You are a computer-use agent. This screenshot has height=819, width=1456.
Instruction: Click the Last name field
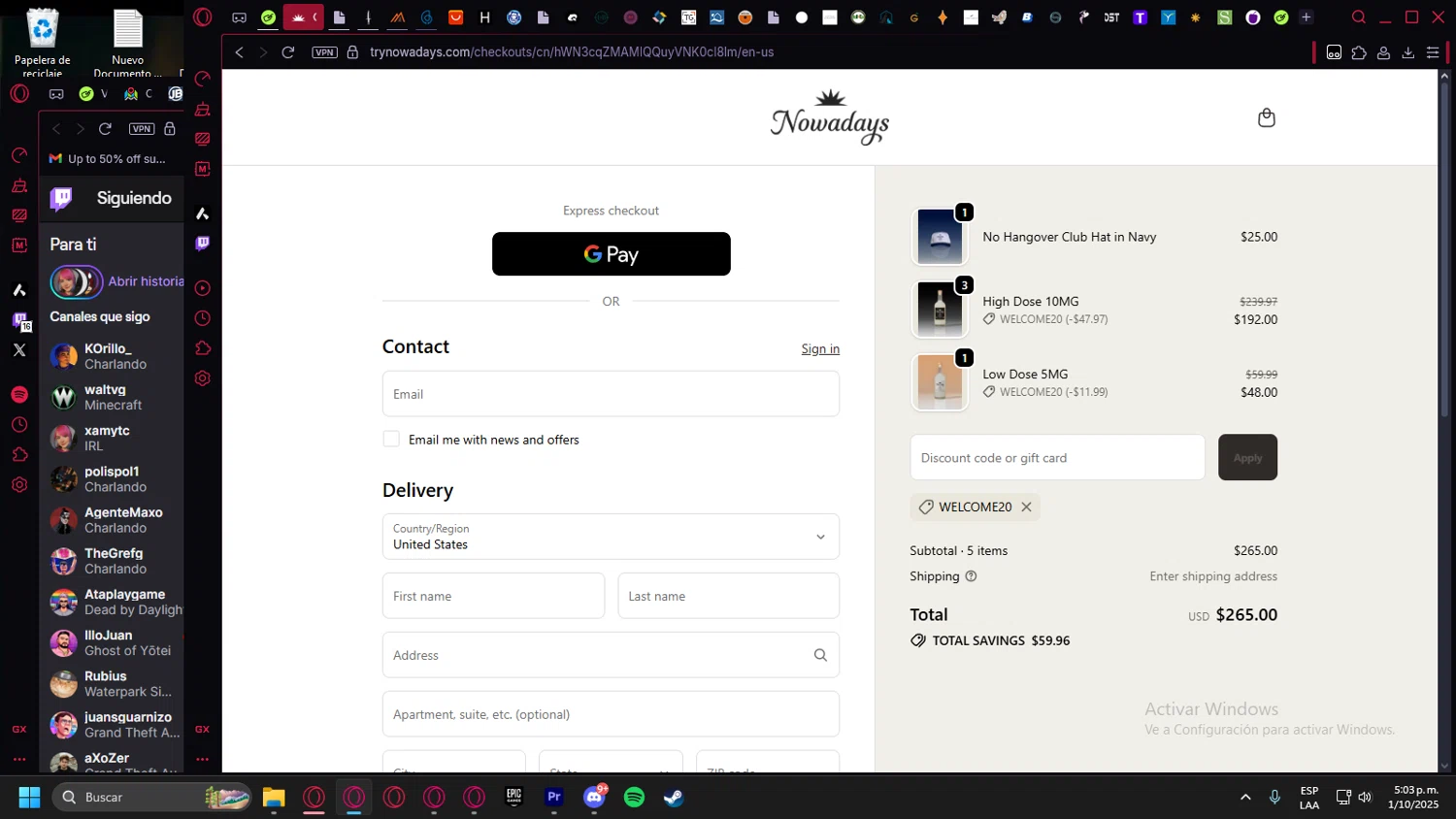pos(728,596)
